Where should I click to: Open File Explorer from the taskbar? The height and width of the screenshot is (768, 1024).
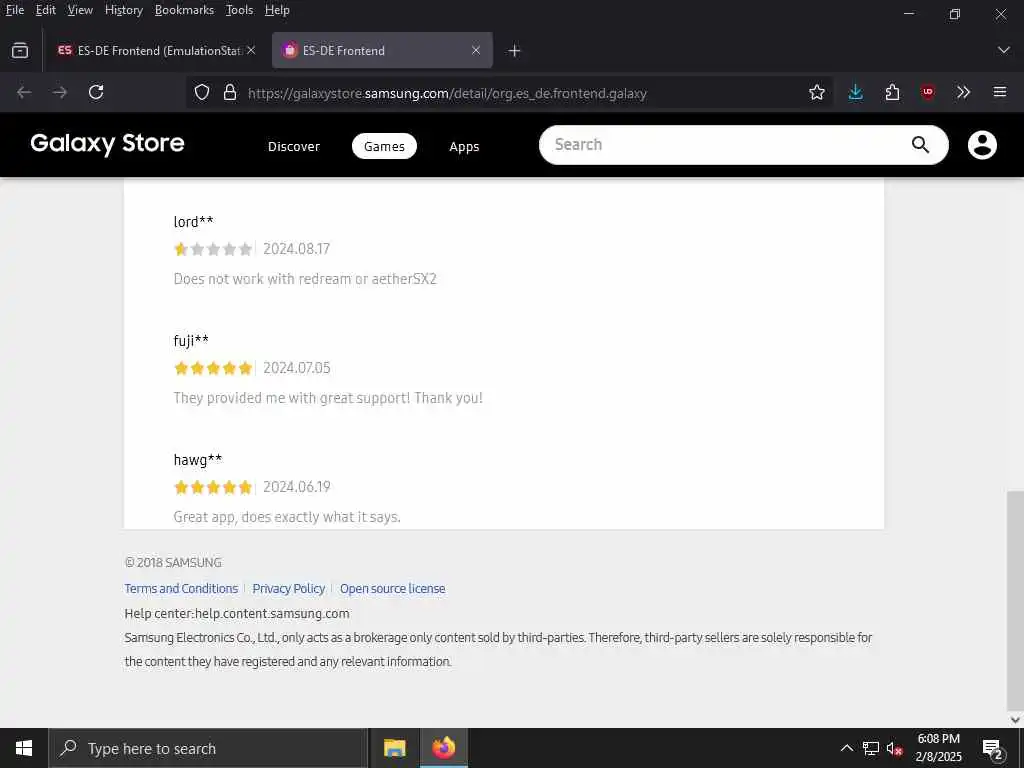click(394, 748)
